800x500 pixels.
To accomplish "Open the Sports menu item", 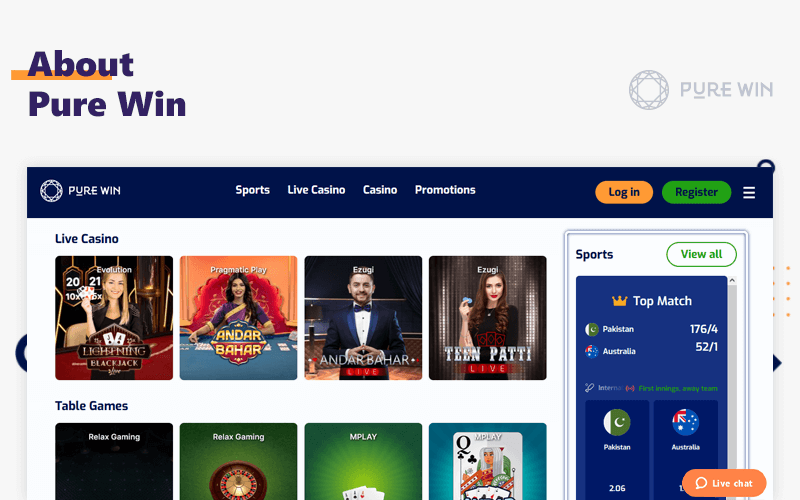I will [x=253, y=190].
